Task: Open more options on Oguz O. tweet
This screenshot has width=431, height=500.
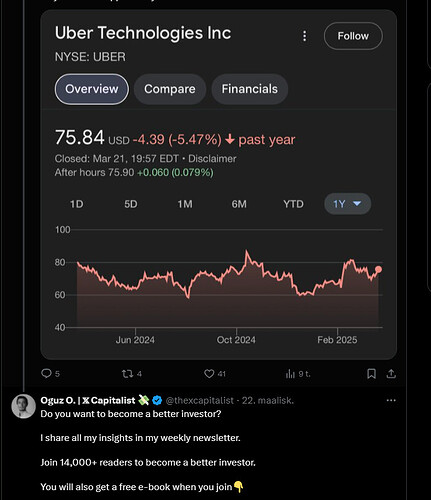Action: (391, 400)
